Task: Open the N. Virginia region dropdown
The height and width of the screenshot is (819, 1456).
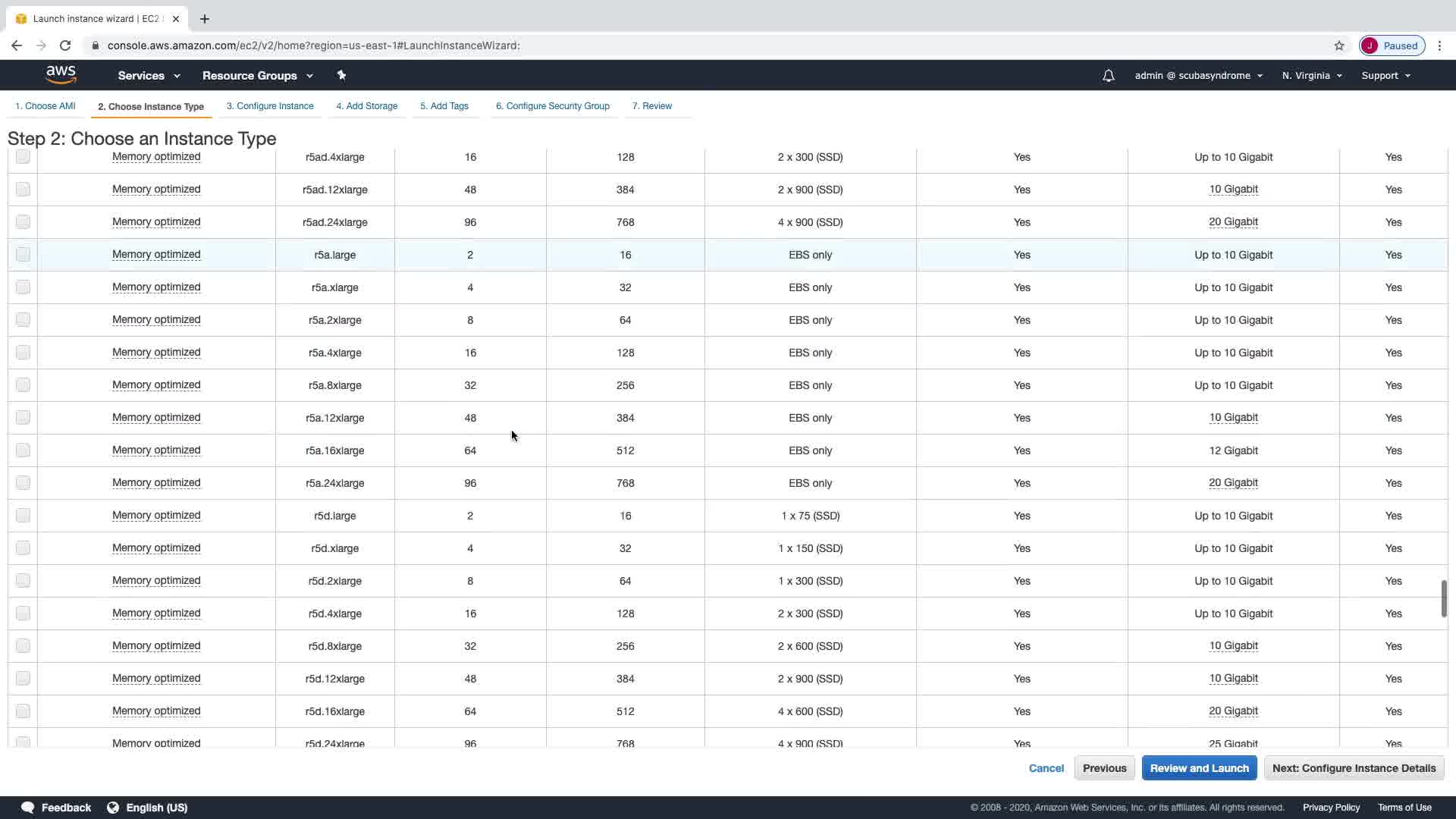Action: pyautogui.click(x=1312, y=76)
